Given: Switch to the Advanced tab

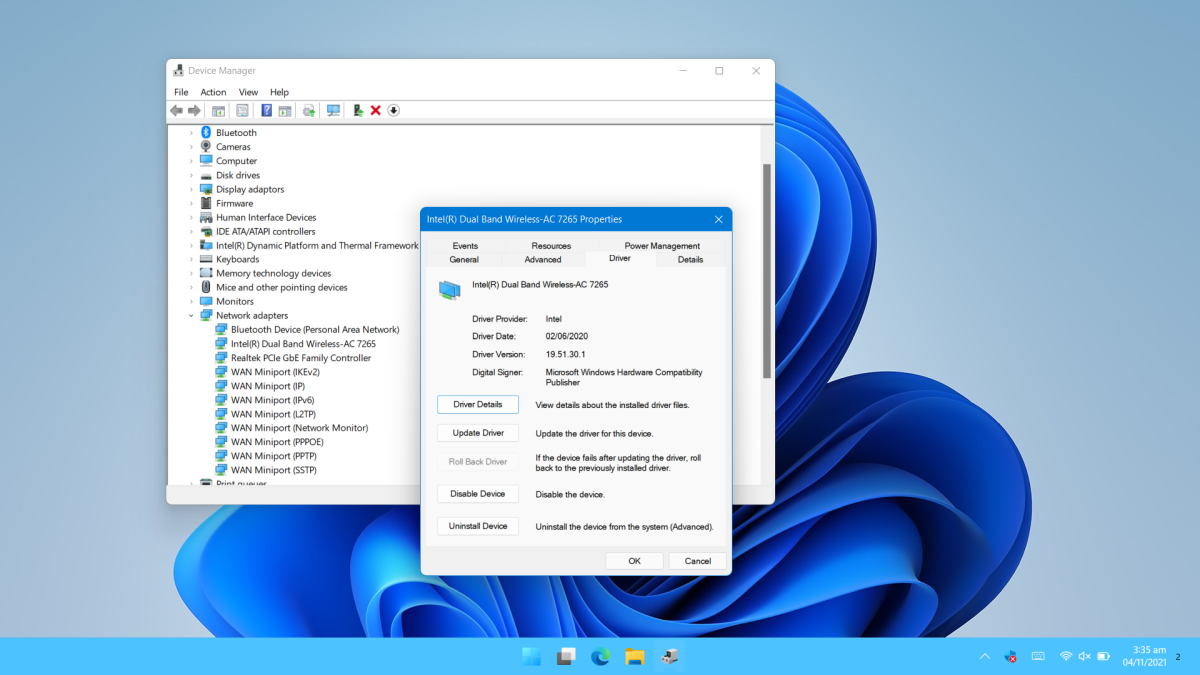Looking at the screenshot, I should [x=543, y=259].
